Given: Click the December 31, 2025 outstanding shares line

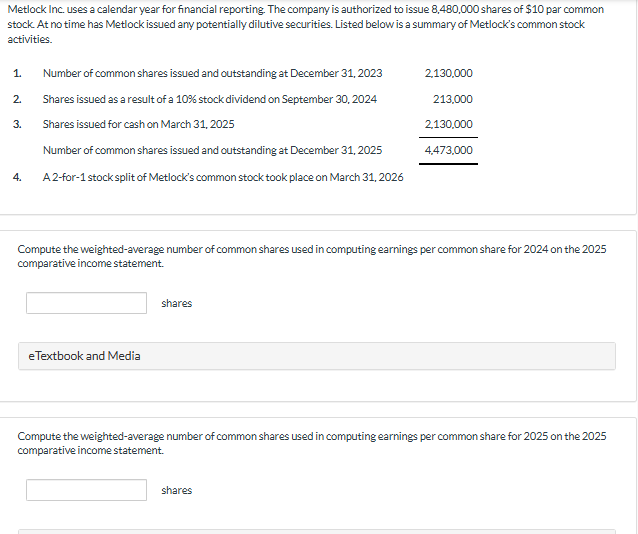Looking at the screenshot, I should [212, 150].
